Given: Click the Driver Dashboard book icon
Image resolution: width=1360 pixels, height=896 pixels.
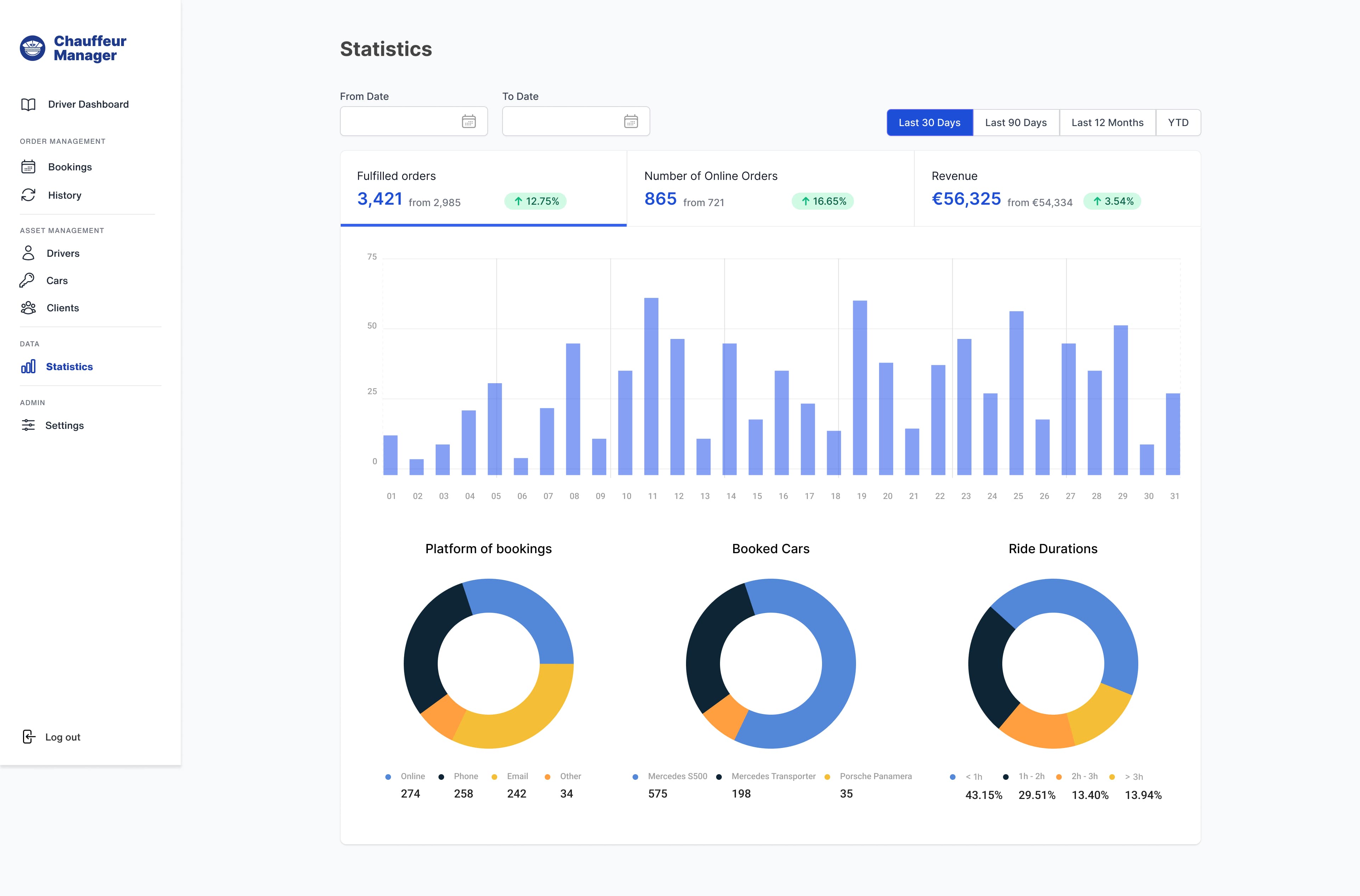Looking at the screenshot, I should pos(28,104).
